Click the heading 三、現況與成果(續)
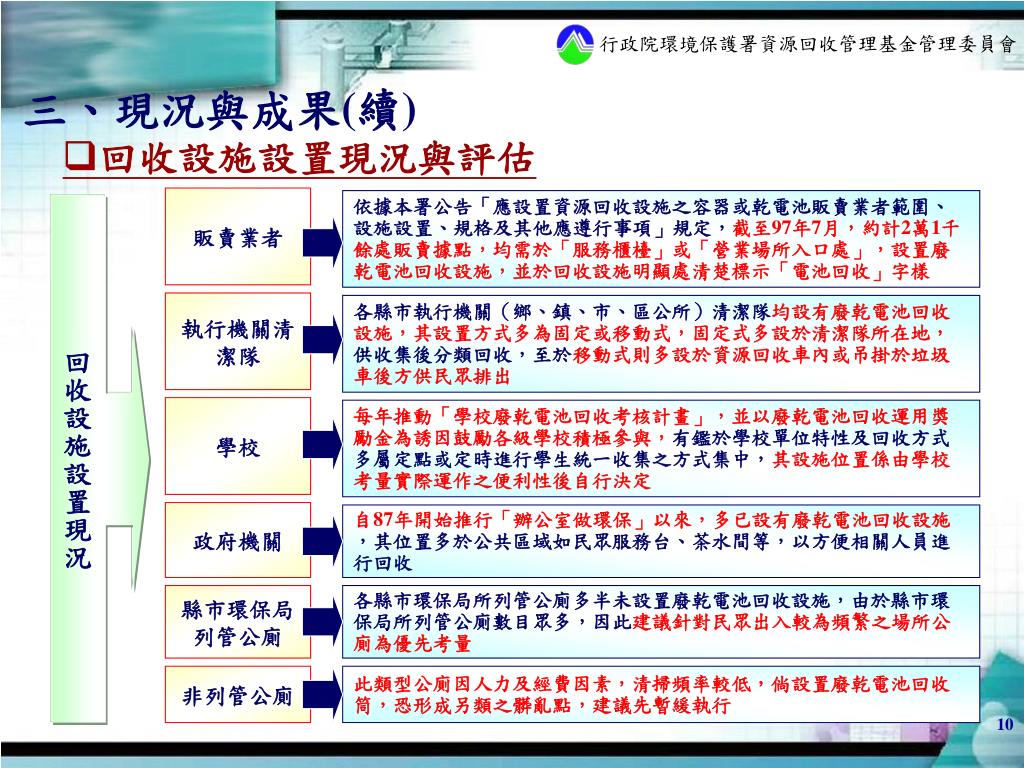This screenshot has height=768, width=1024. 221,111
